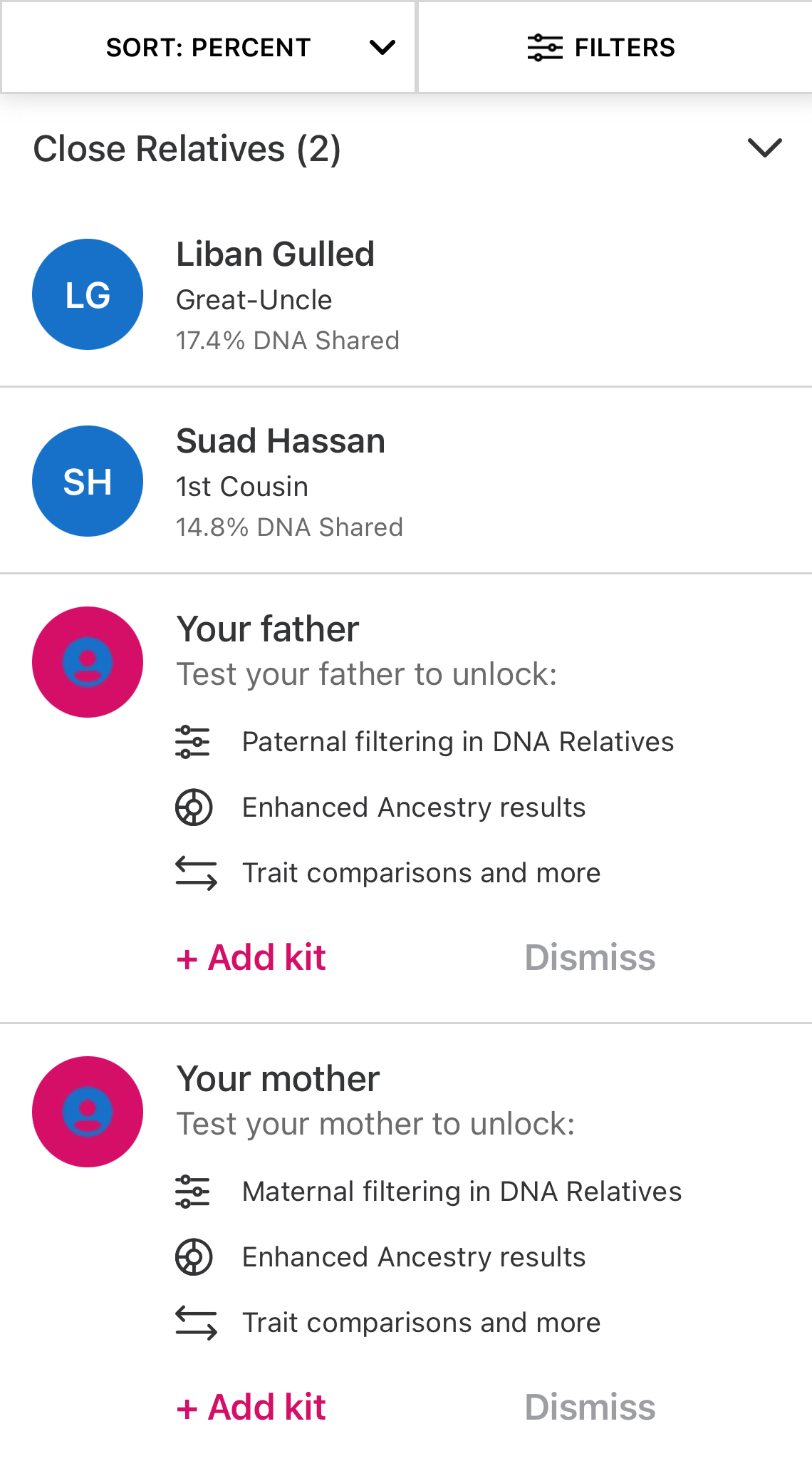Collapse the Close Relatives section chevron

(x=765, y=148)
